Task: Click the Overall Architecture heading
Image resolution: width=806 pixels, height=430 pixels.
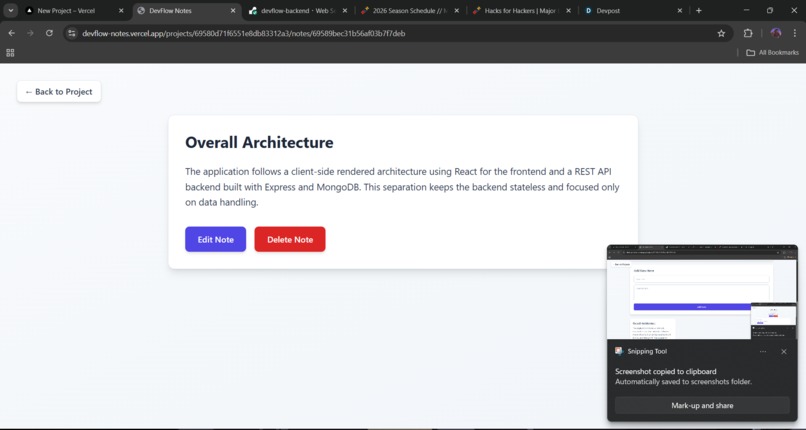Action: [259, 142]
